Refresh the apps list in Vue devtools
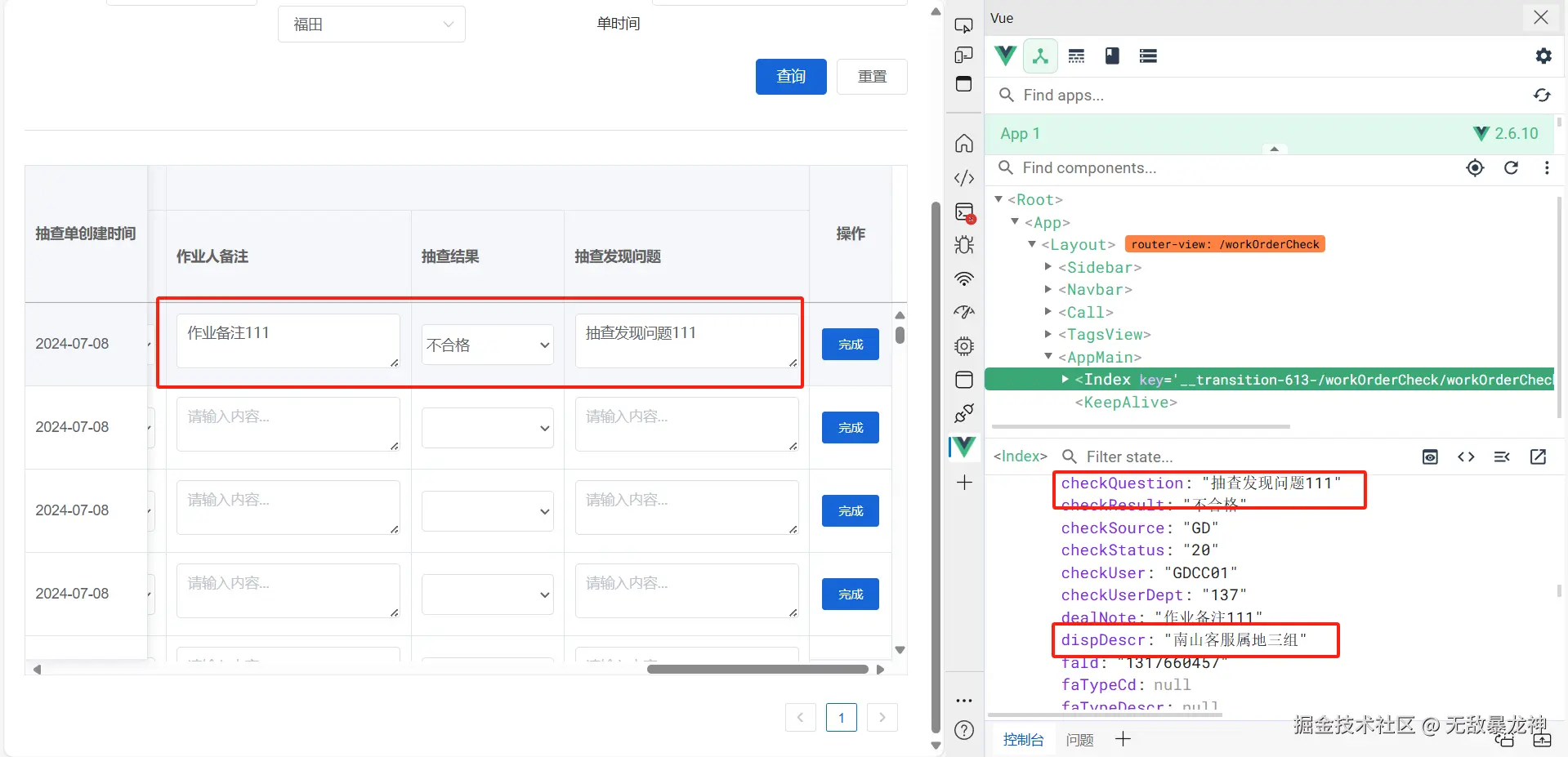Image resolution: width=1568 pixels, height=757 pixels. pos(1542,96)
